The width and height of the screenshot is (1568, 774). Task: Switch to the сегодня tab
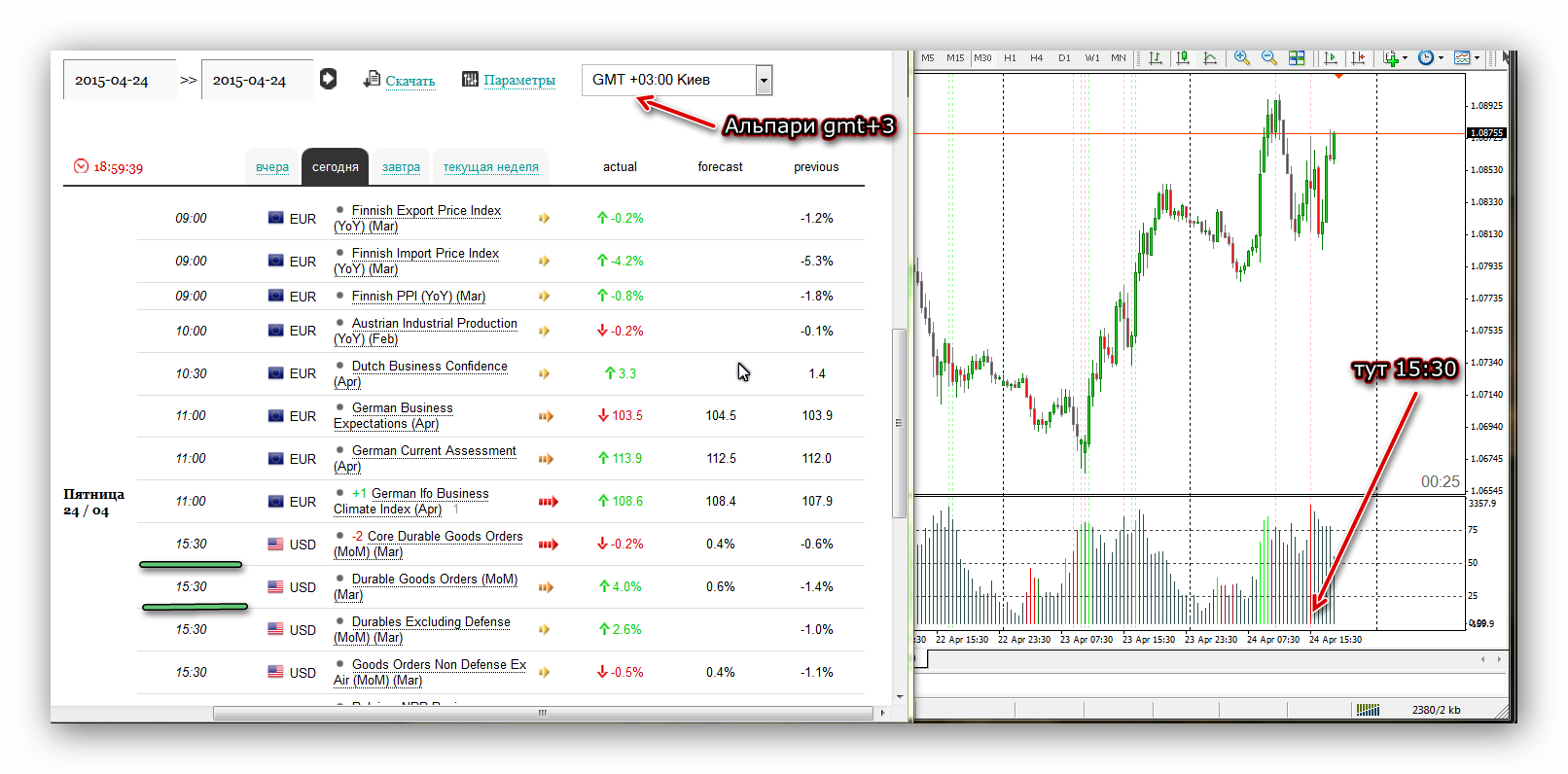tap(335, 166)
